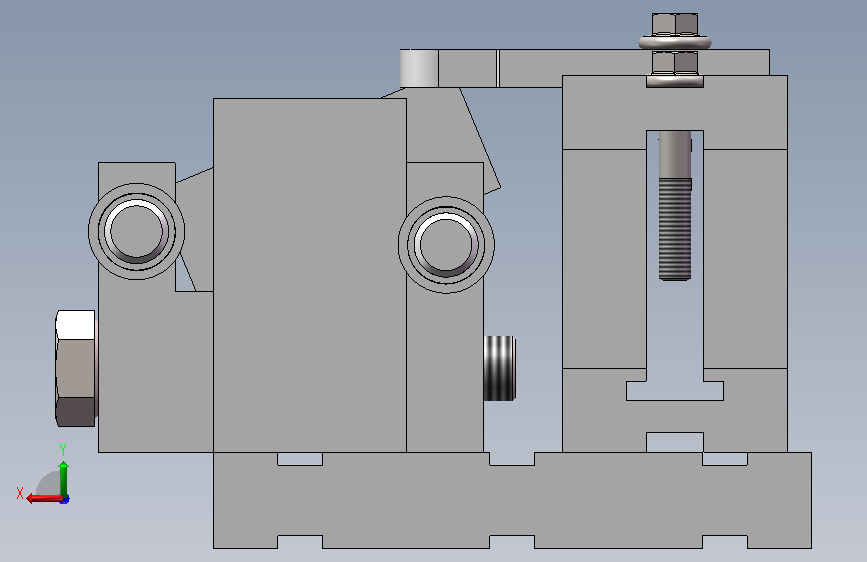Select the horizontal threaded screw end beside block
Screen dimensions: 867x562
[x=500, y=368]
